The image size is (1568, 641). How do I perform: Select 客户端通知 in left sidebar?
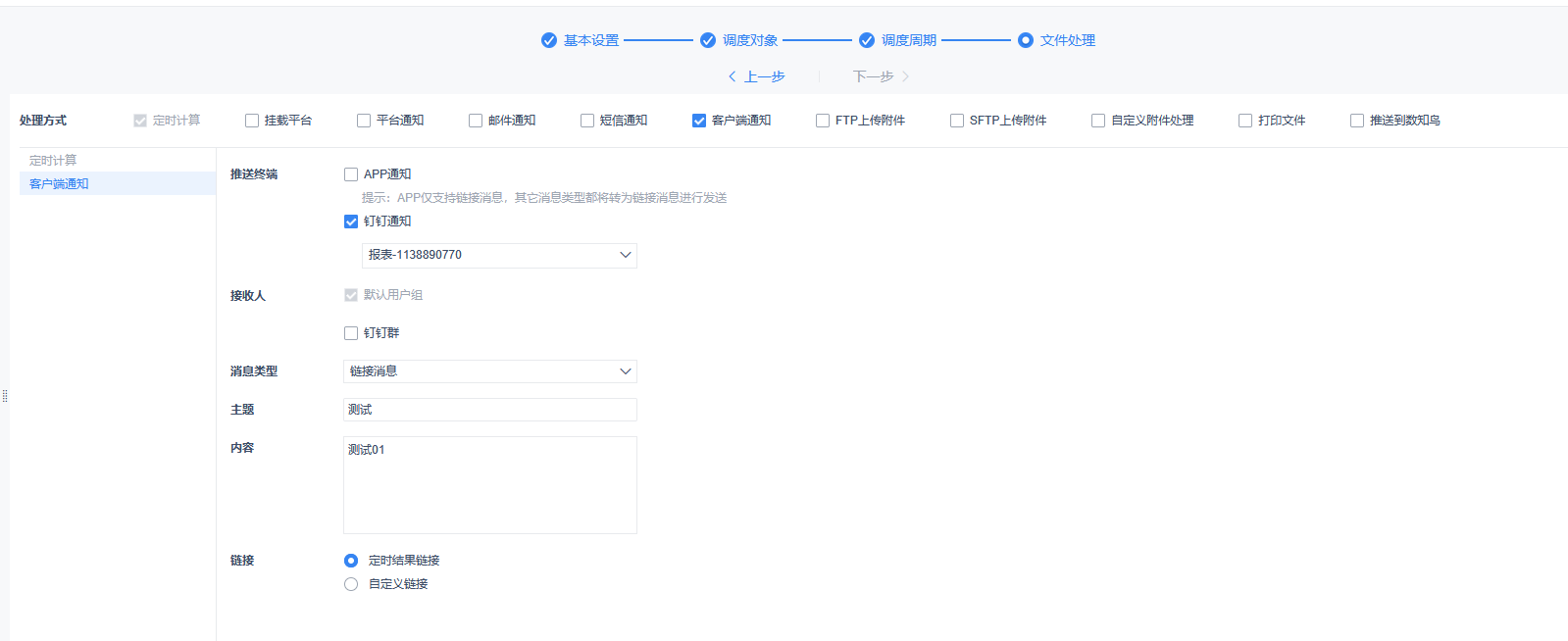point(59,183)
